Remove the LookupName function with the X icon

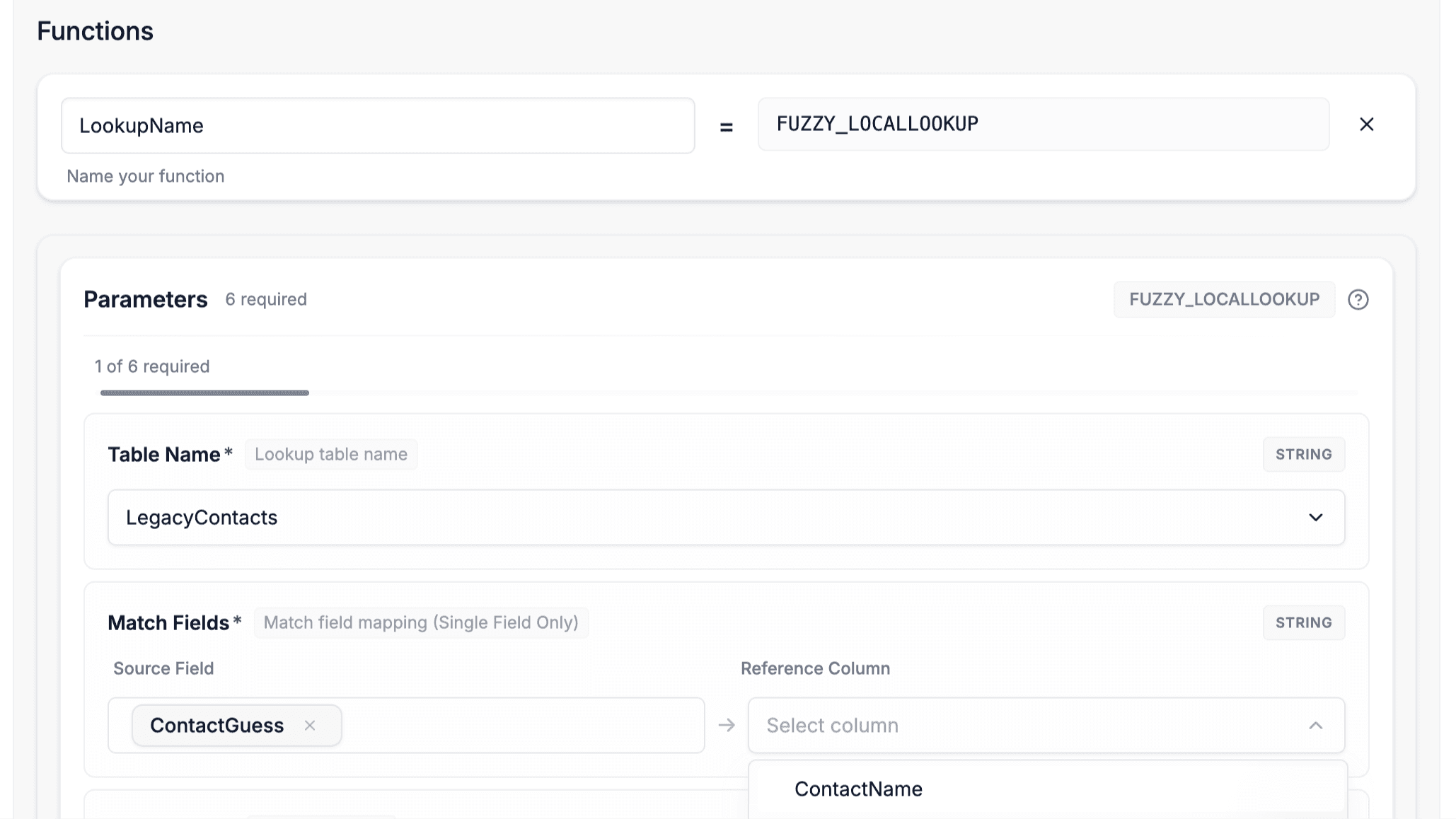tap(1366, 124)
